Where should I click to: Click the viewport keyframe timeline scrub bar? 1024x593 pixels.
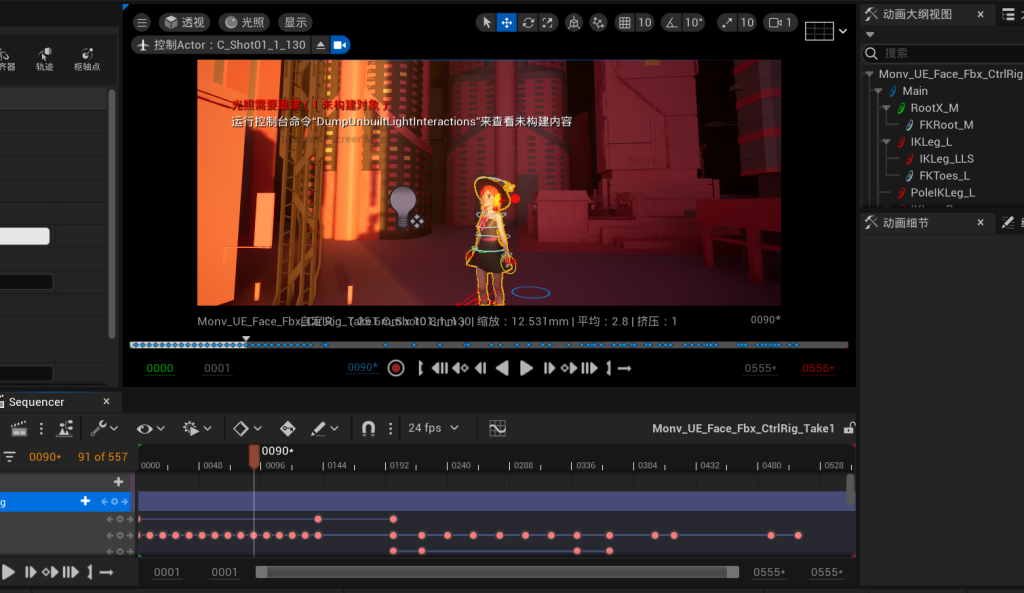(488, 345)
